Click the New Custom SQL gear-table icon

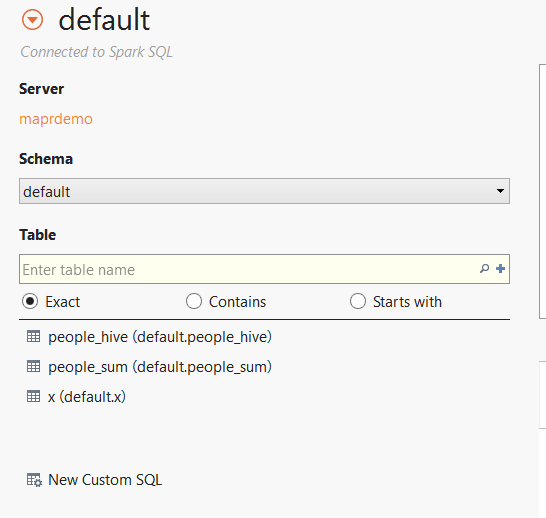(x=34, y=480)
